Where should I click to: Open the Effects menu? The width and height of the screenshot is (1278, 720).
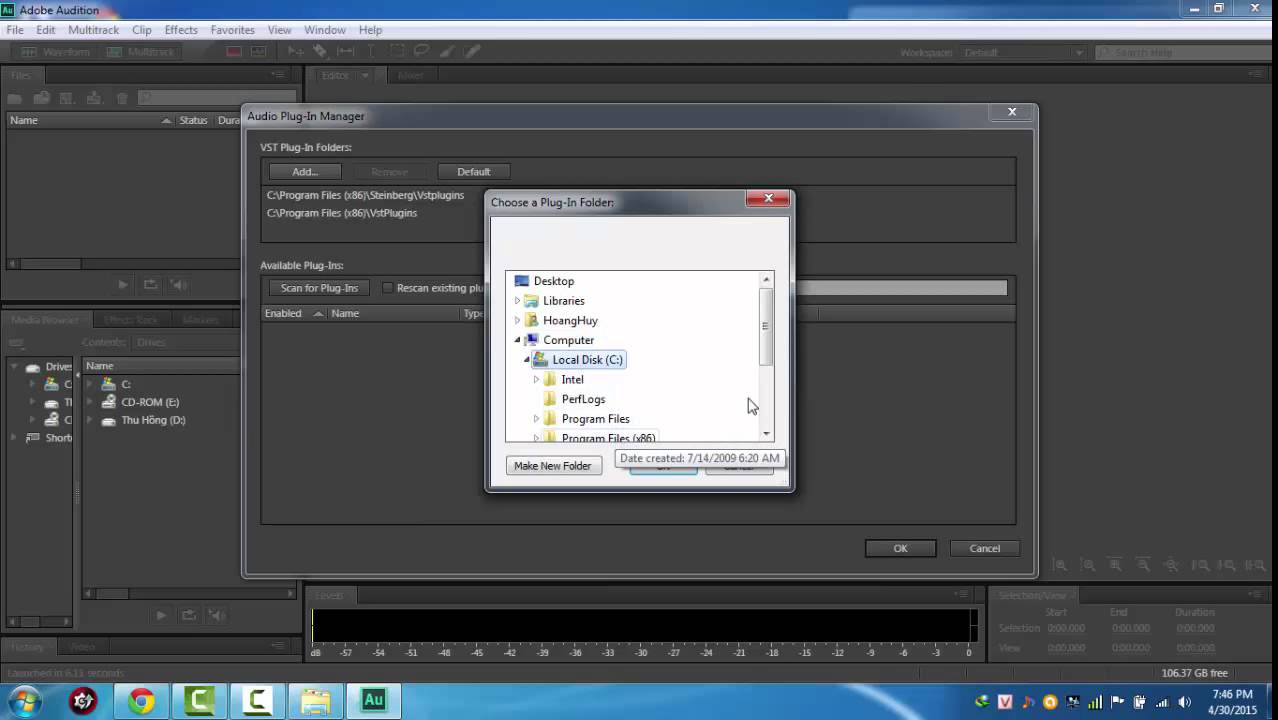coord(181,30)
